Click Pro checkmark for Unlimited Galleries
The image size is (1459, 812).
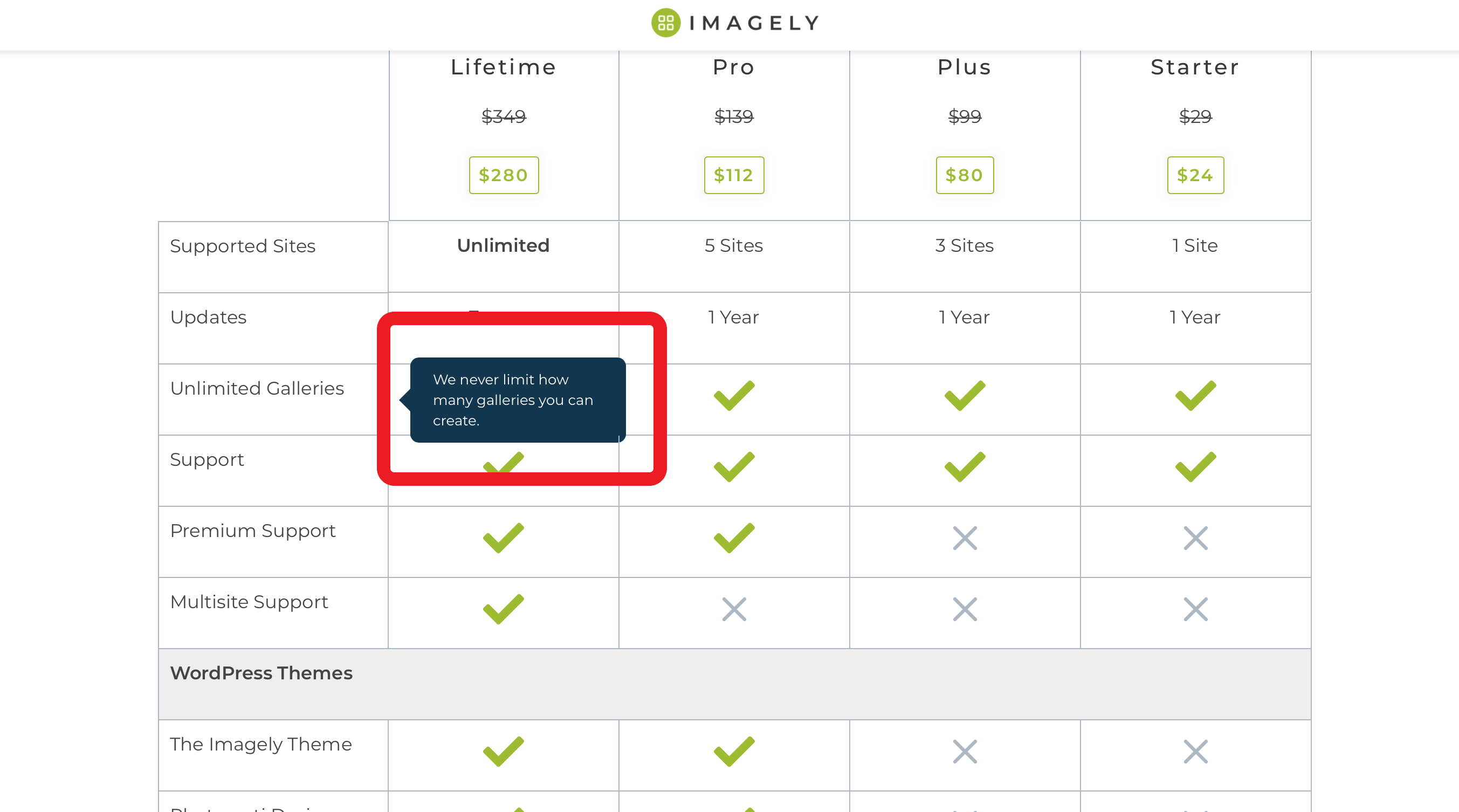pos(734,395)
